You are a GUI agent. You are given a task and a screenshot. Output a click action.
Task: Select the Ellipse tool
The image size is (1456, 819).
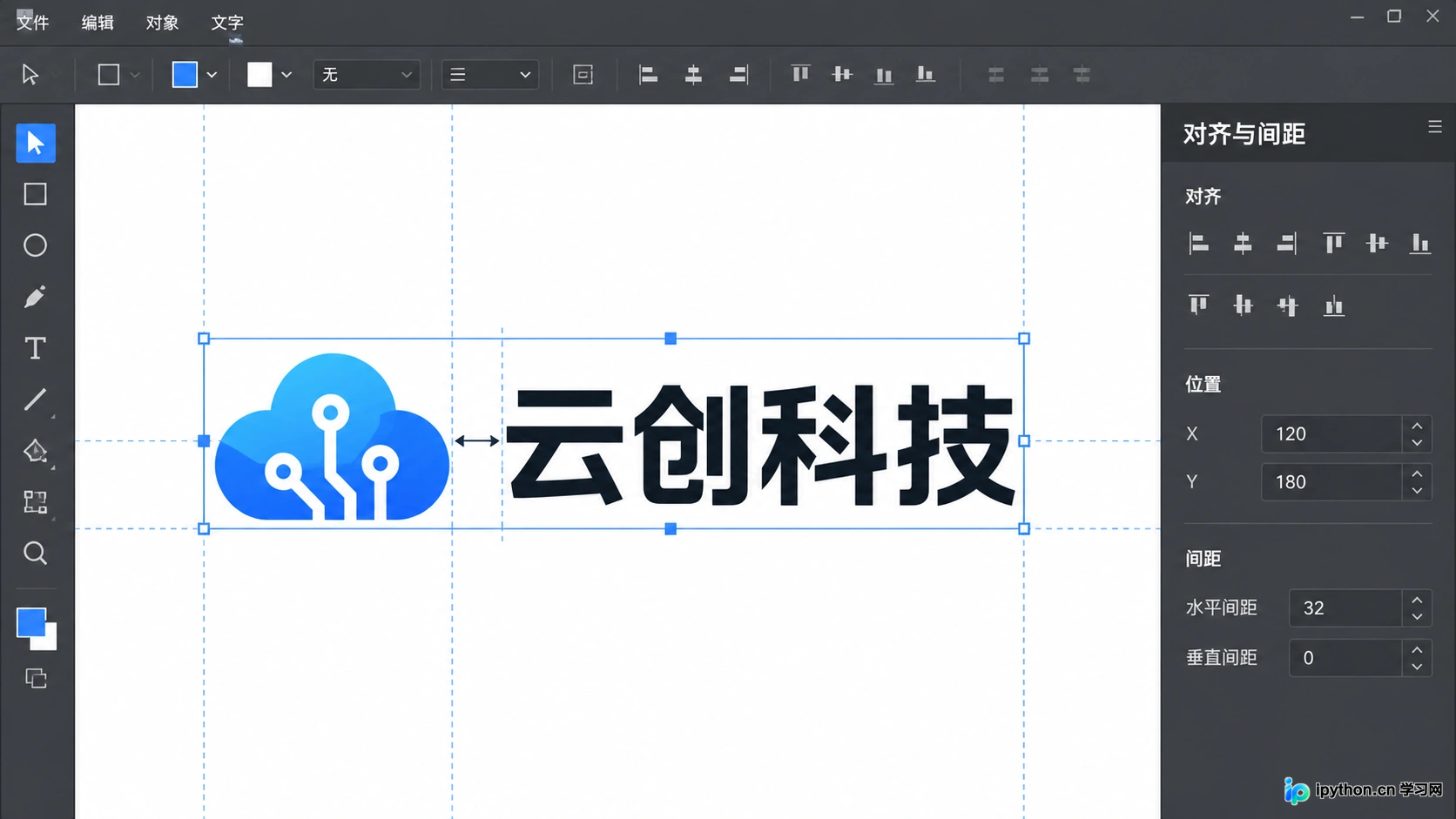tap(36, 245)
